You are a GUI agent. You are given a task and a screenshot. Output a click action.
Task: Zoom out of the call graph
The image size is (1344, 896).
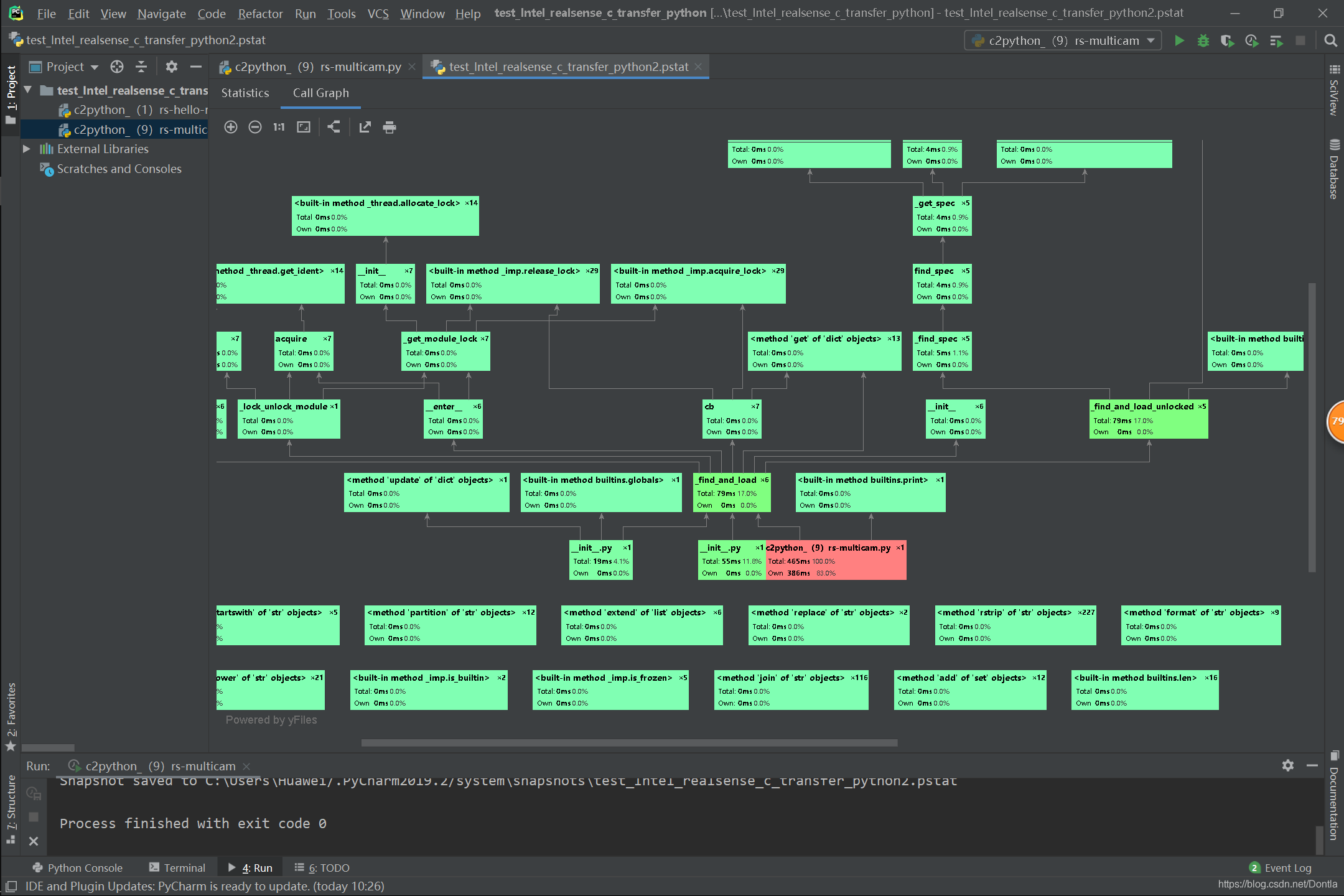[x=254, y=127]
